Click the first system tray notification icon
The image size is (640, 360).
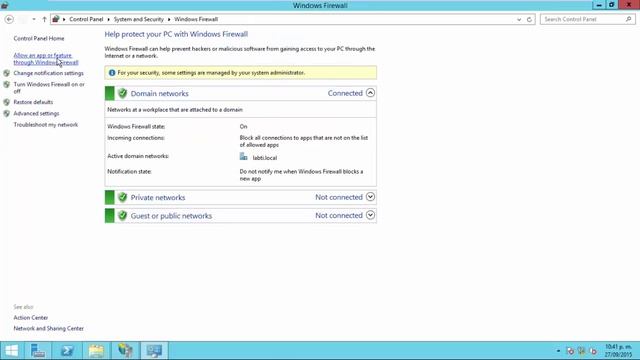click(570, 351)
